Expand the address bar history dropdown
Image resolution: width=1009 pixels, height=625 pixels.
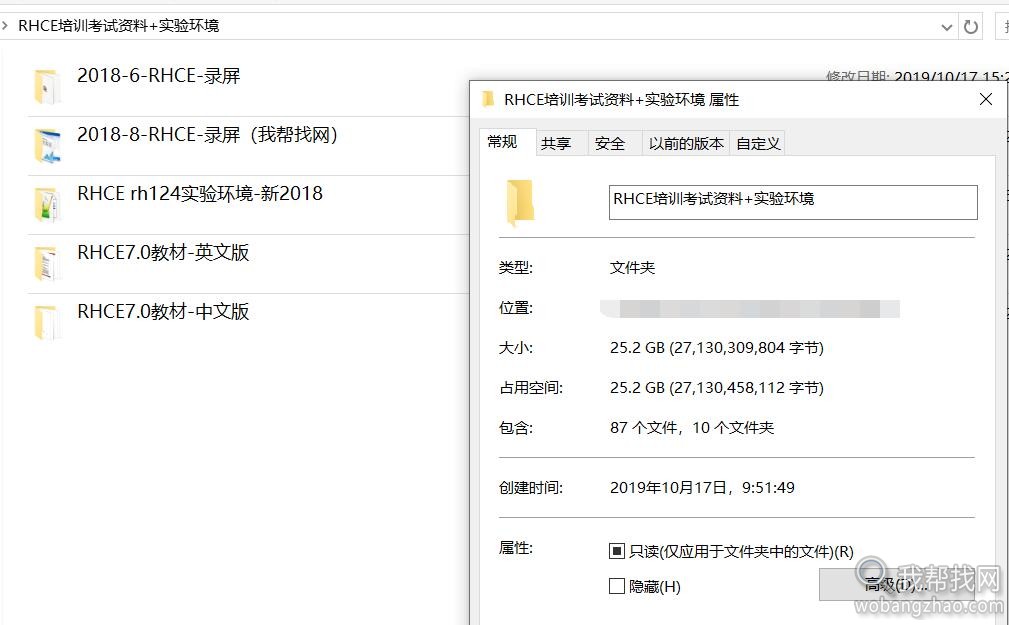click(947, 27)
